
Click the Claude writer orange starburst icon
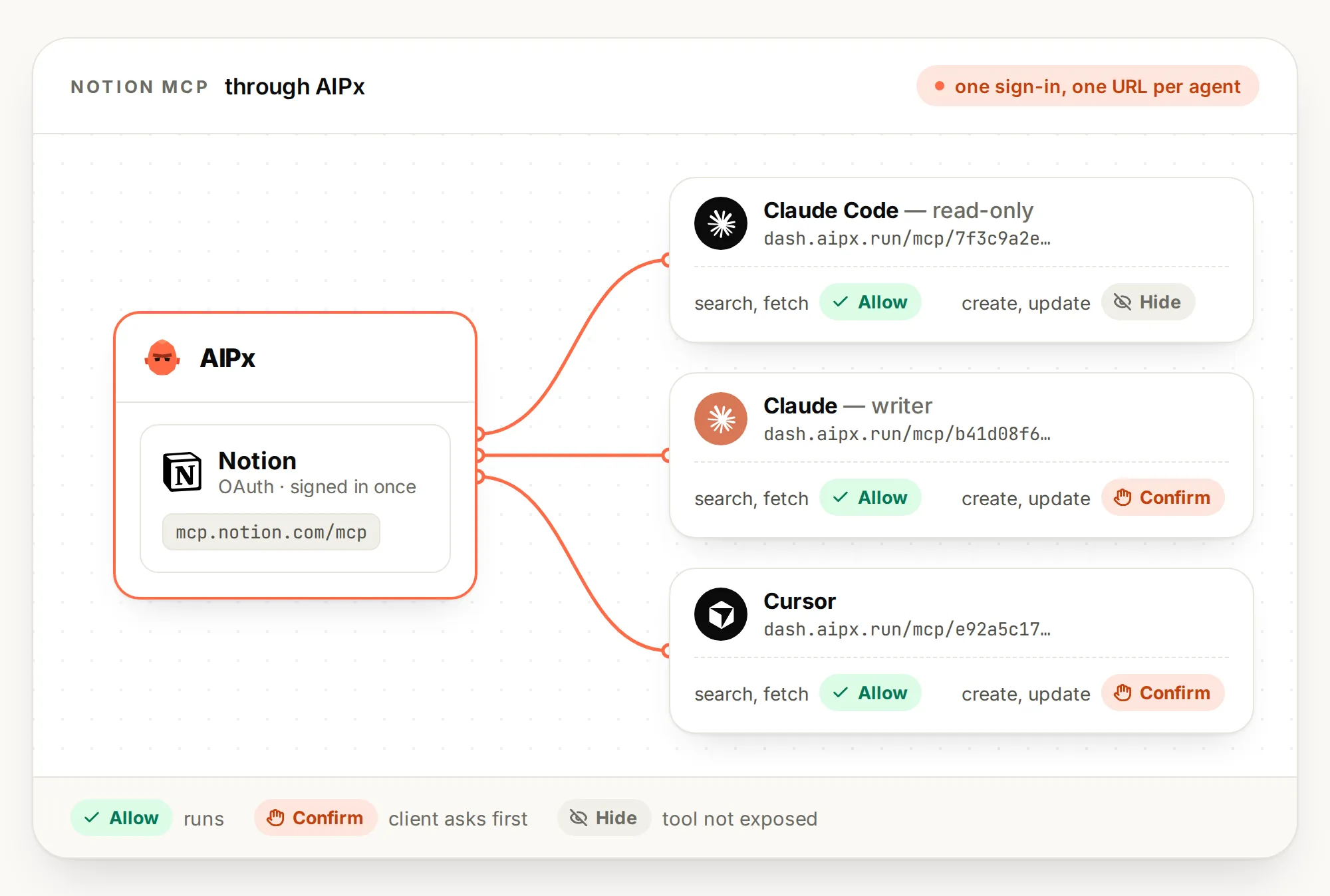721,419
